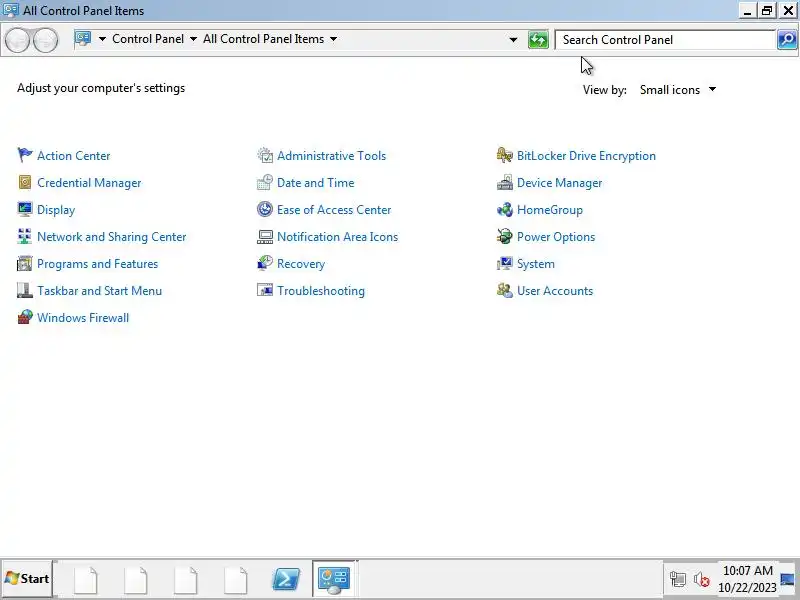Click the Troubleshooting icon
The height and width of the screenshot is (600, 800).
[x=265, y=290]
